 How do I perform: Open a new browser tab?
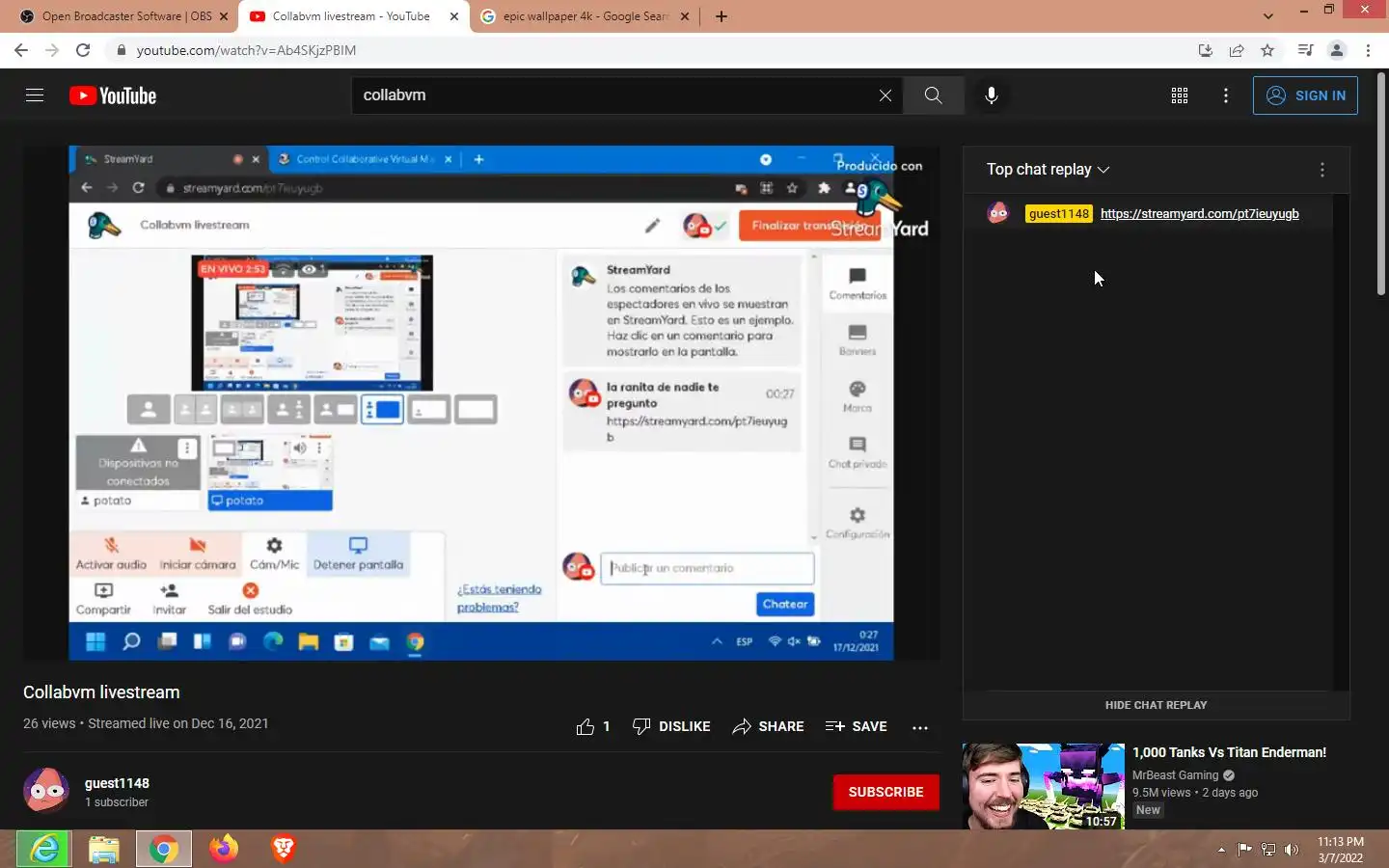click(721, 16)
